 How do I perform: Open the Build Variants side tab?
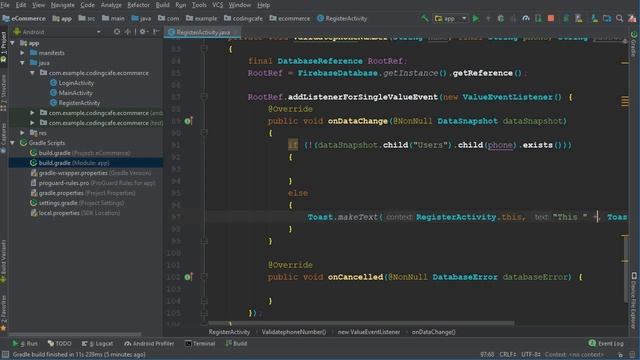(4, 261)
